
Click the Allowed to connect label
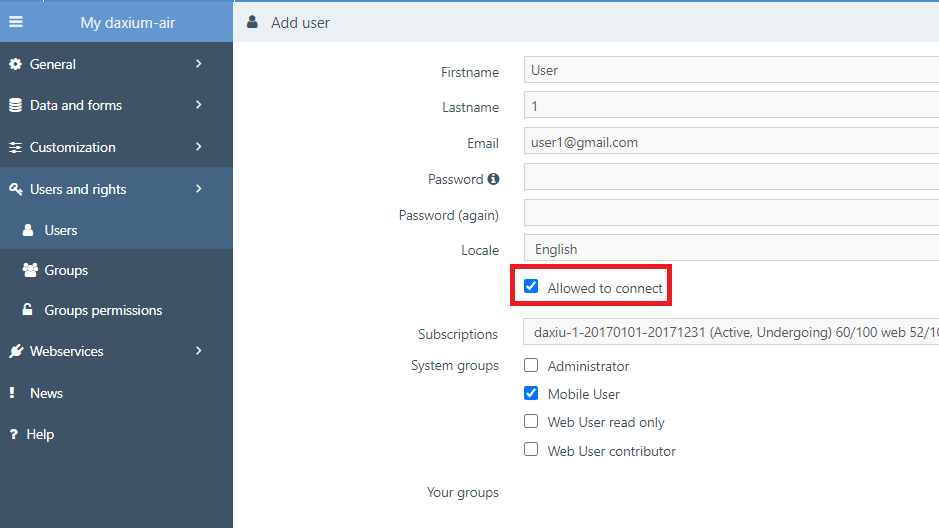pyautogui.click(x=605, y=289)
